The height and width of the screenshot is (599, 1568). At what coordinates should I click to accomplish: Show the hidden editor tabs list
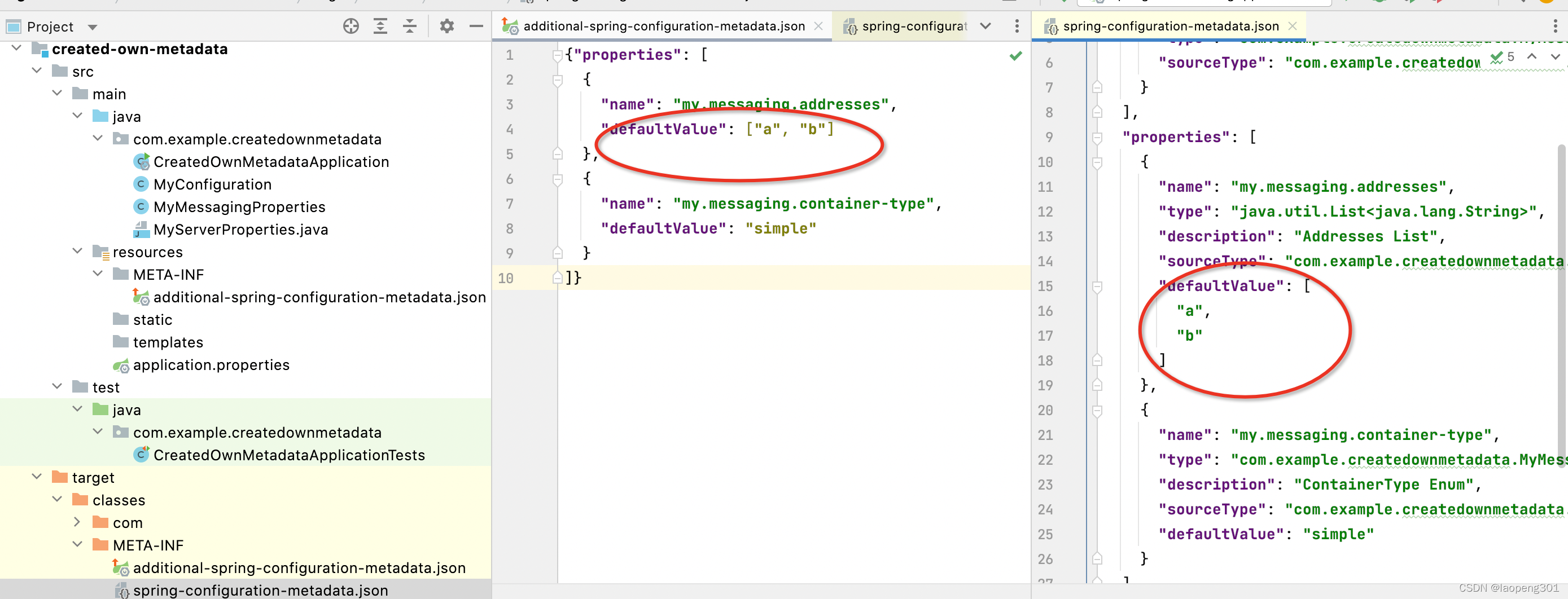(986, 26)
